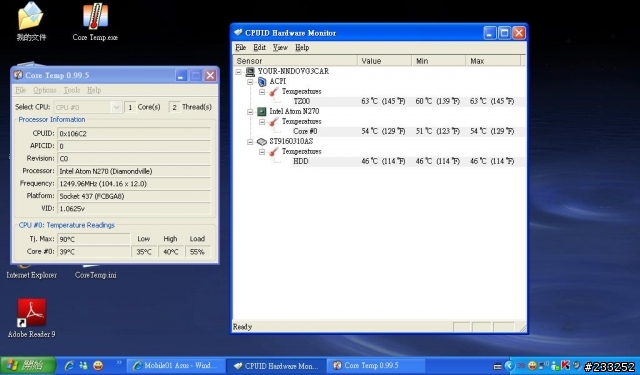Click the CPUID field showing 0x106C2
The image size is (640, 375).
coord(134,133)
